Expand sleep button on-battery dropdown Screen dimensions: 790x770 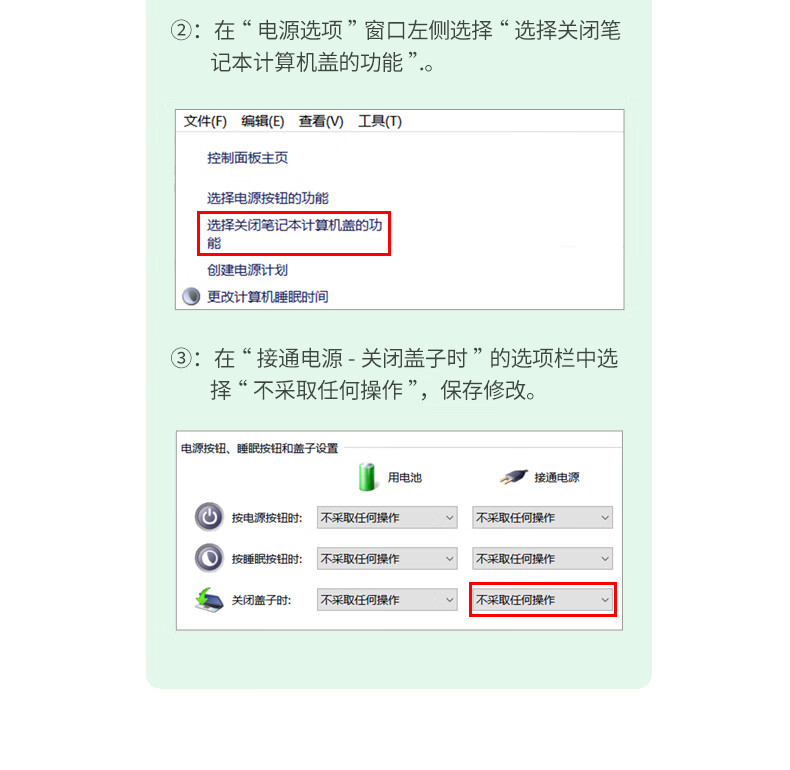(387, 559)
